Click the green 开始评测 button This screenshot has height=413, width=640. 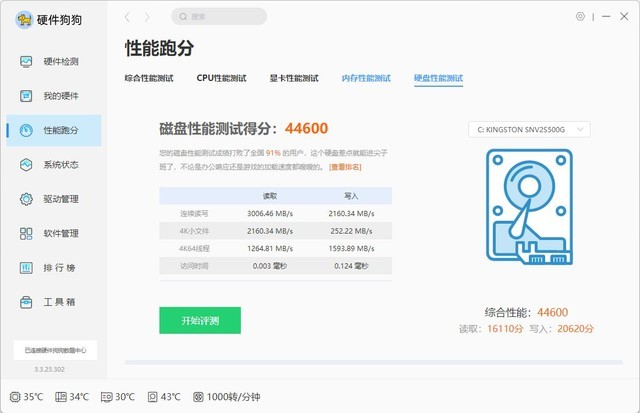[200, 320]
